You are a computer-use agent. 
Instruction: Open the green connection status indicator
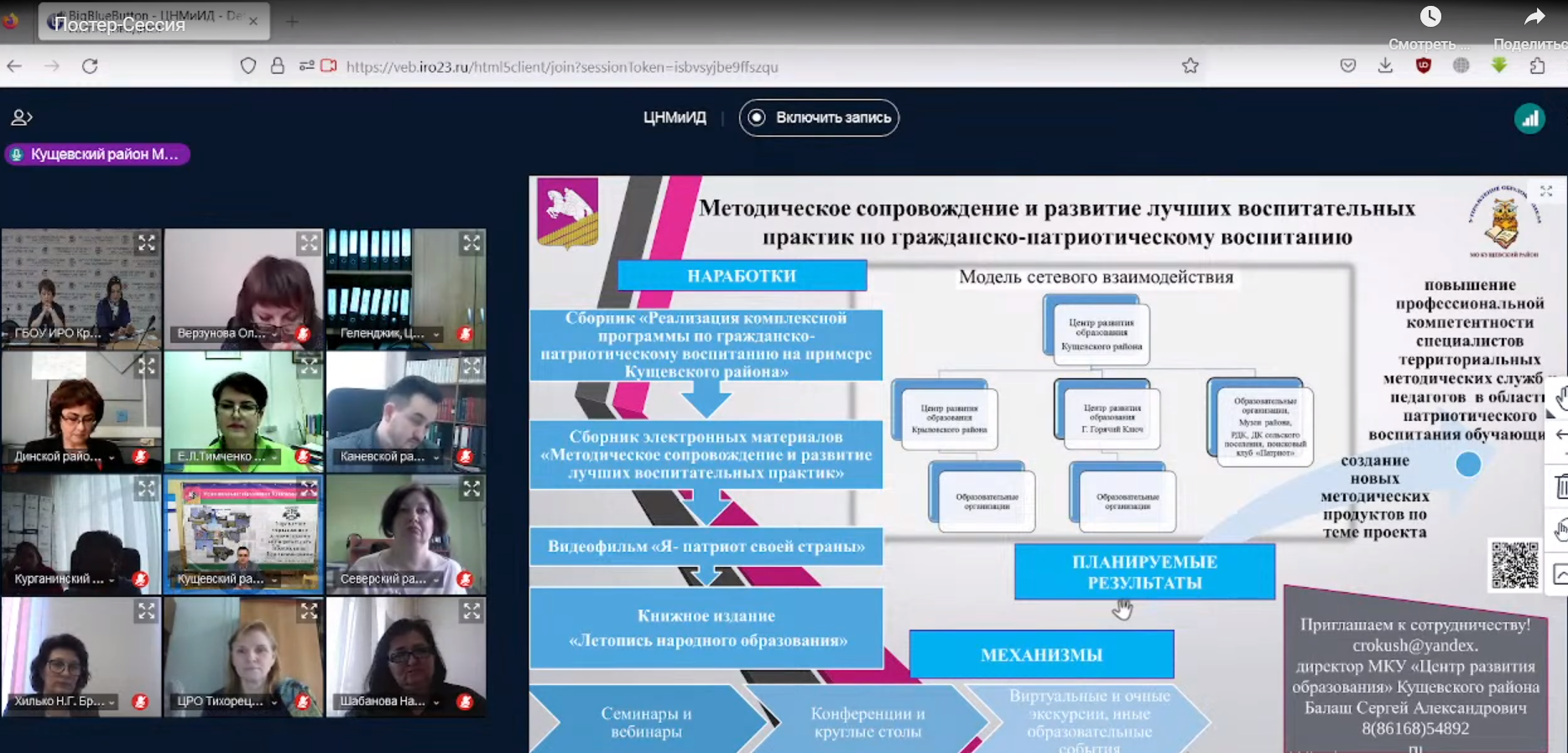1529,118
